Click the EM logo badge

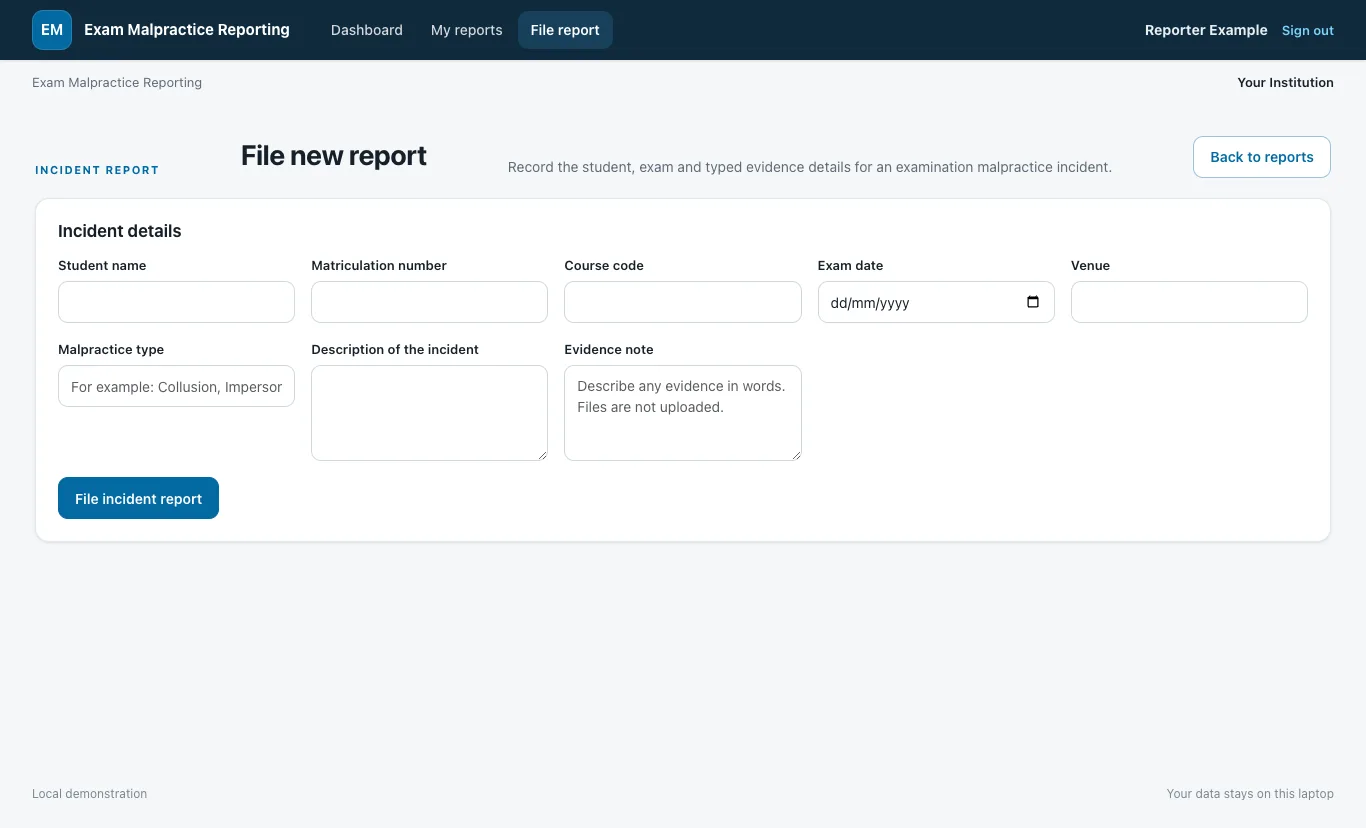[52, 30]
